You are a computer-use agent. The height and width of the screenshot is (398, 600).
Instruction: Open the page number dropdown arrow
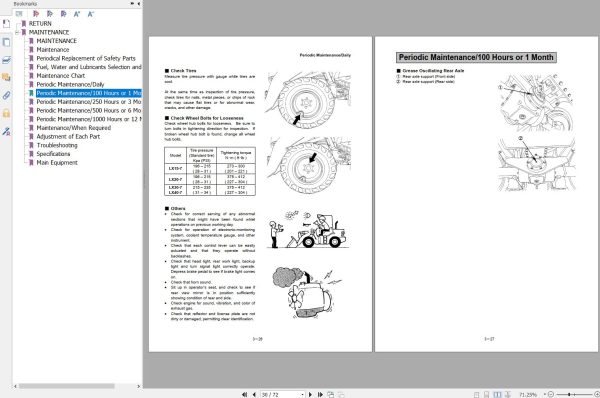click(x=302, y=395)
